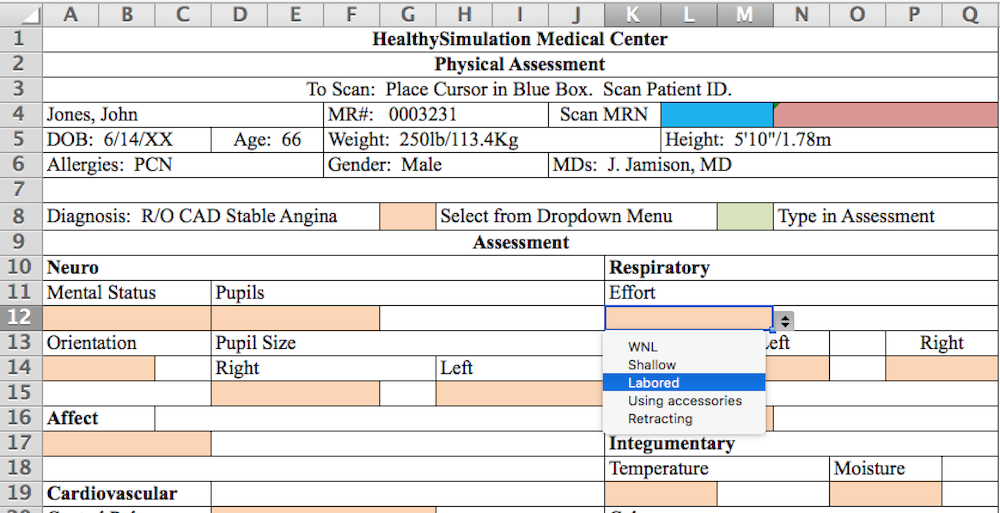Select row 12 header
This screenshot has height=513, width=1000.
(21, 318)
